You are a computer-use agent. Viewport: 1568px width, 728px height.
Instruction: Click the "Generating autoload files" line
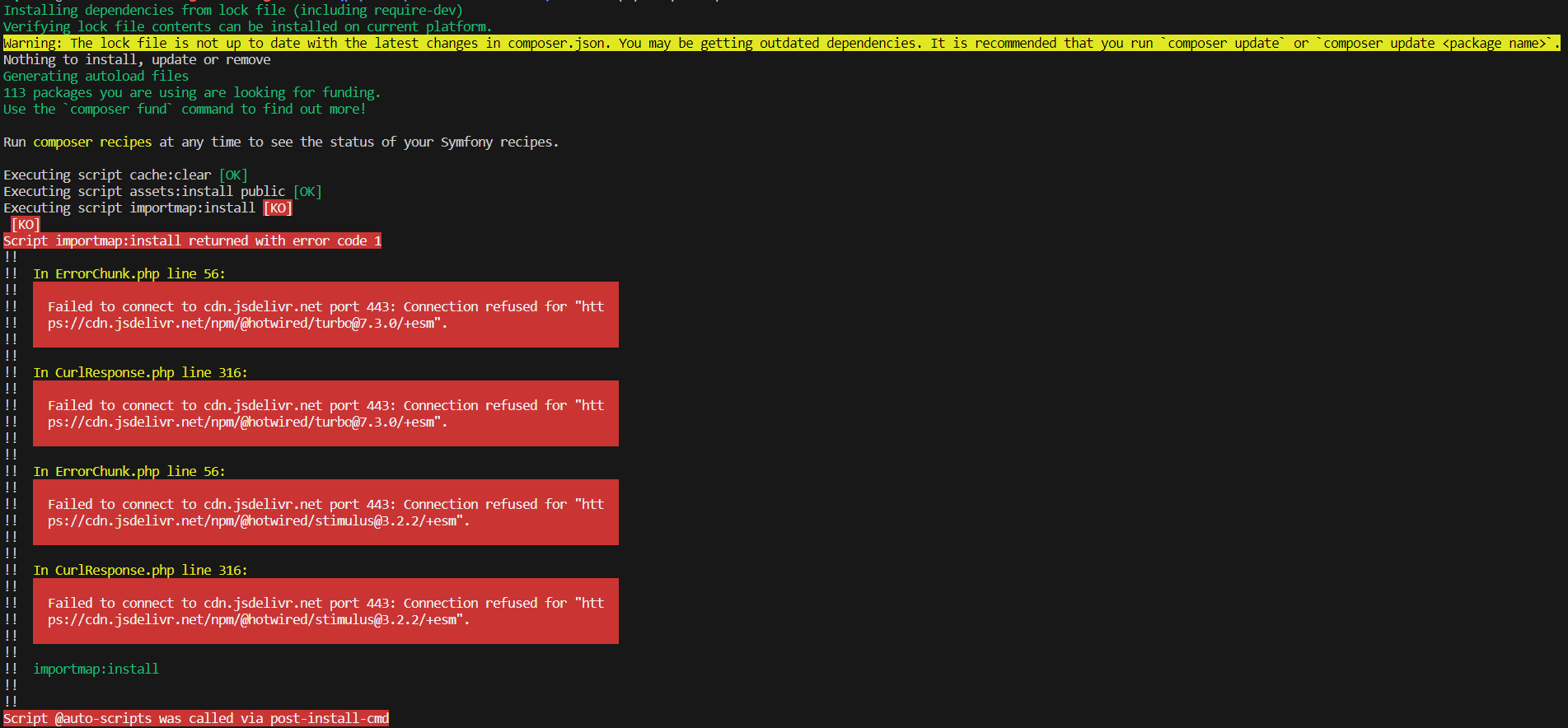[x=96, y=76]
